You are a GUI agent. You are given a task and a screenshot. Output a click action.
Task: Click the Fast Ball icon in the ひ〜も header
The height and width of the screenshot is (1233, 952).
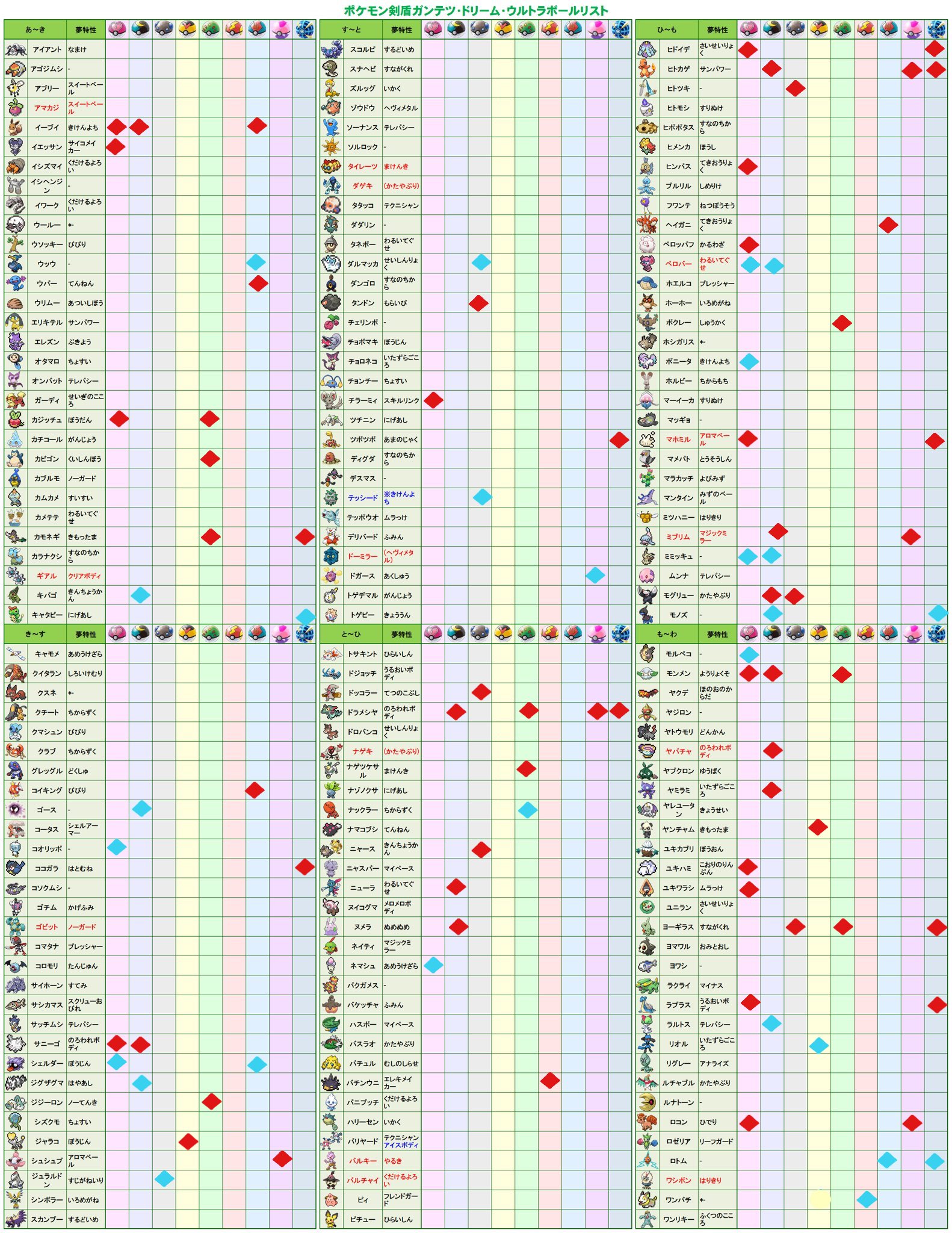[x=865, y=29]
